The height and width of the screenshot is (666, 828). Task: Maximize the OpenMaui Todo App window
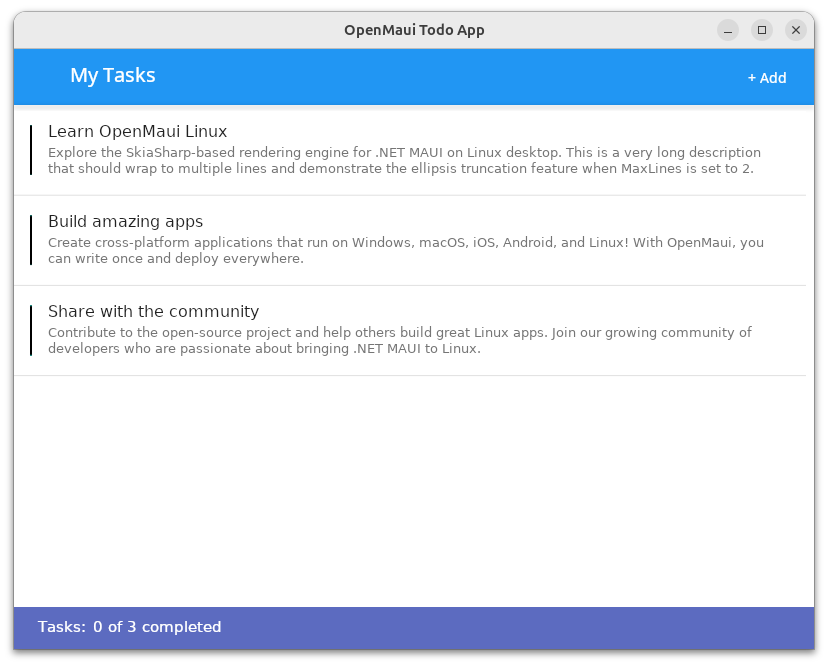761,30
